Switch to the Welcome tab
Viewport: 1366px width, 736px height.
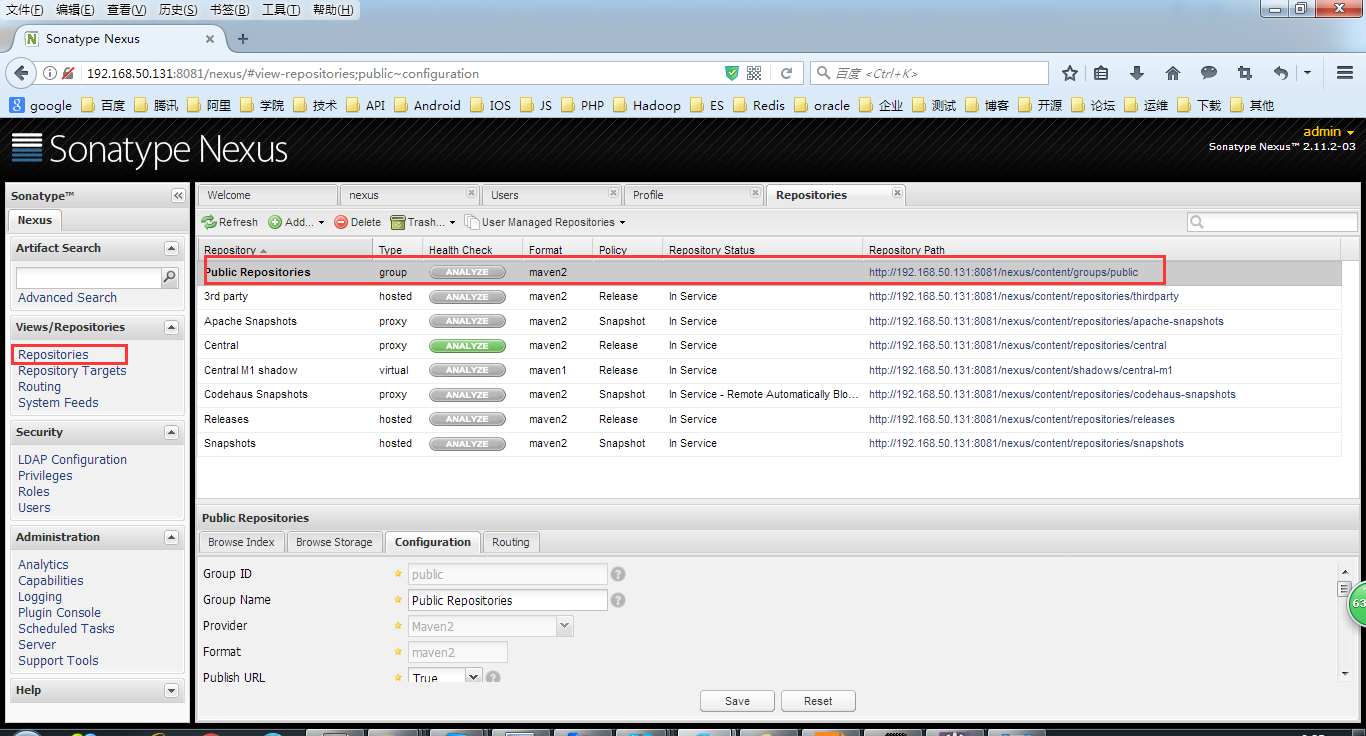coord(267,195)
